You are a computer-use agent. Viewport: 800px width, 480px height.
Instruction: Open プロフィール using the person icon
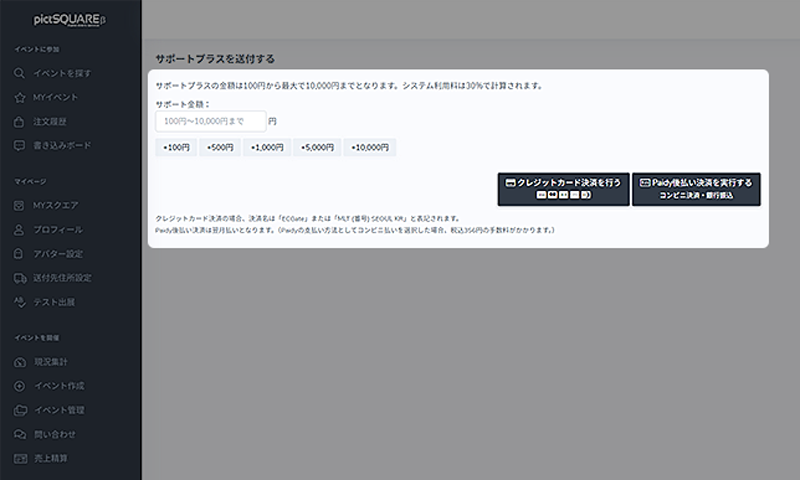20,229
